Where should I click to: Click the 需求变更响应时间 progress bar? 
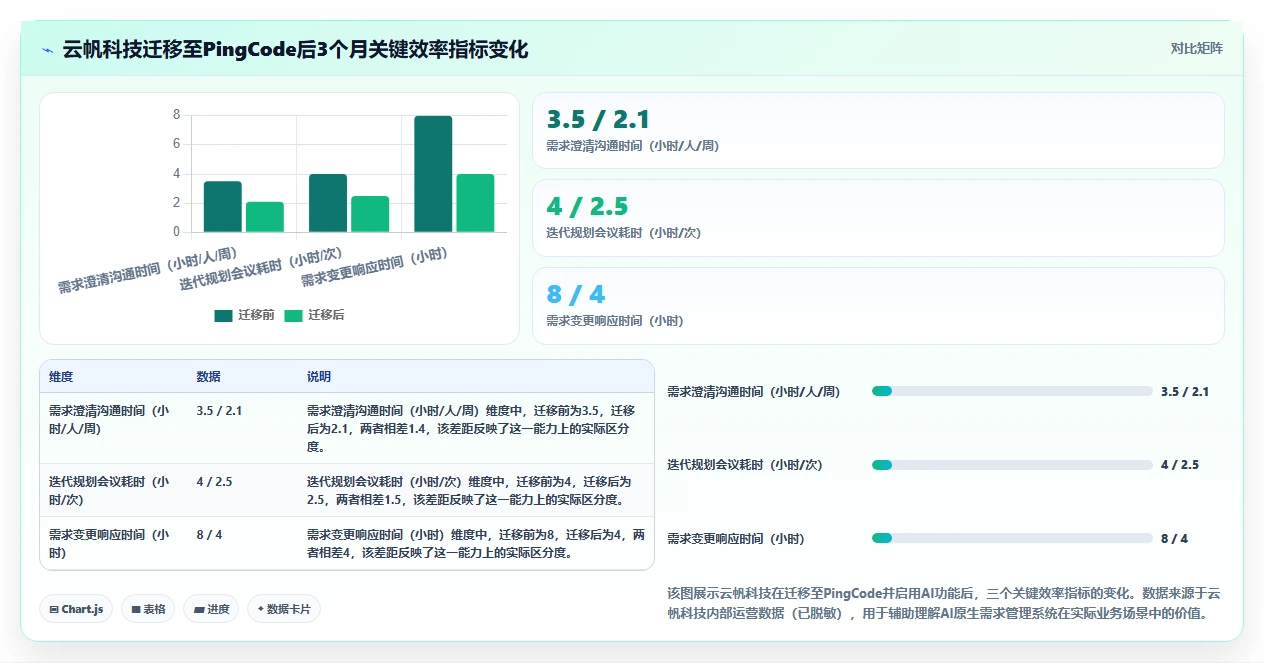[x=1012, y=538]
